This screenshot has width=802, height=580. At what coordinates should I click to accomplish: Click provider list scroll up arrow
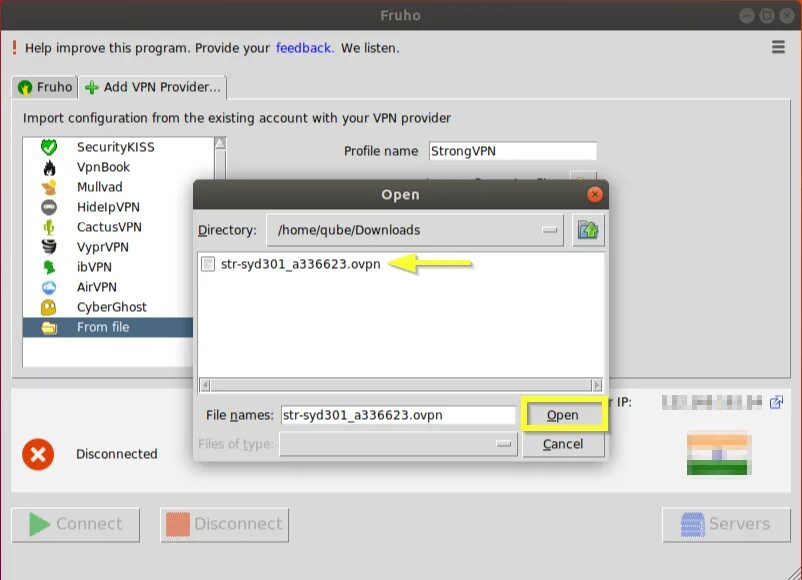220,143
